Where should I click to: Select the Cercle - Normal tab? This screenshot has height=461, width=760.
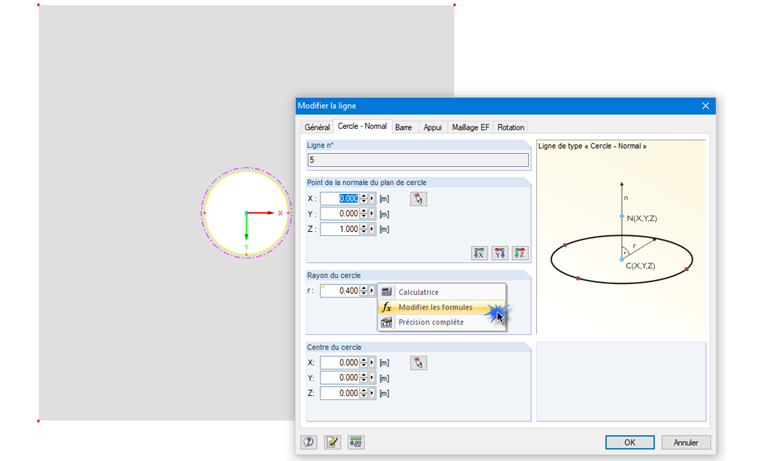point(362,127)
